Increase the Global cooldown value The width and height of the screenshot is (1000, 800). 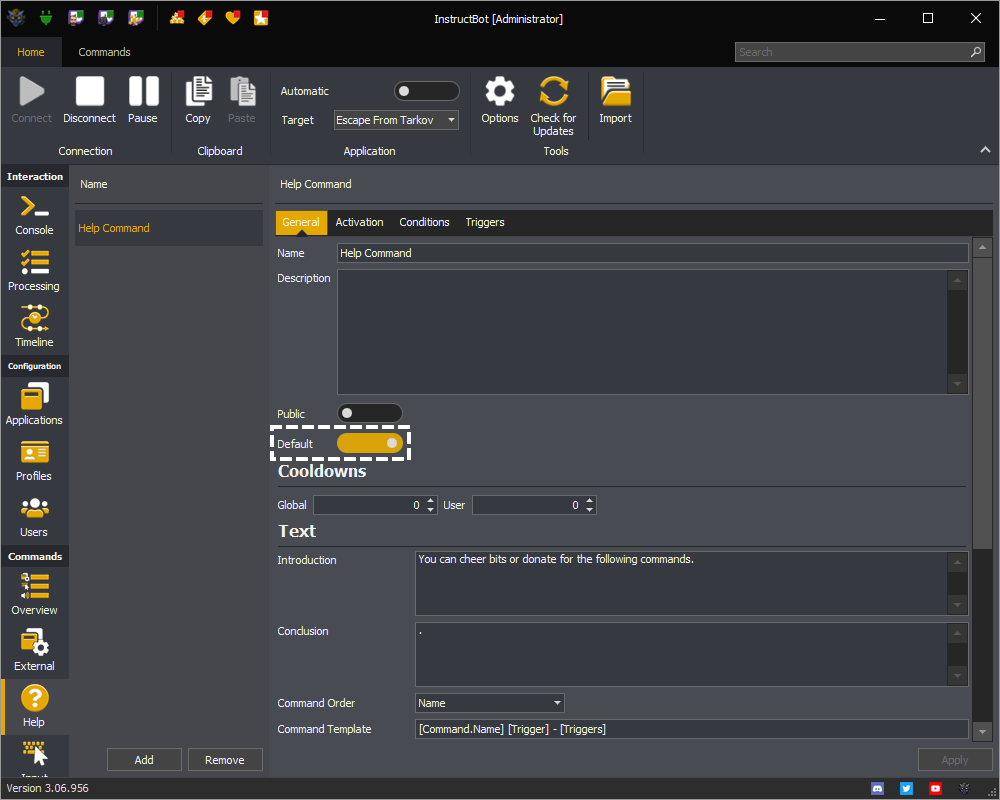tap(430, 500)
